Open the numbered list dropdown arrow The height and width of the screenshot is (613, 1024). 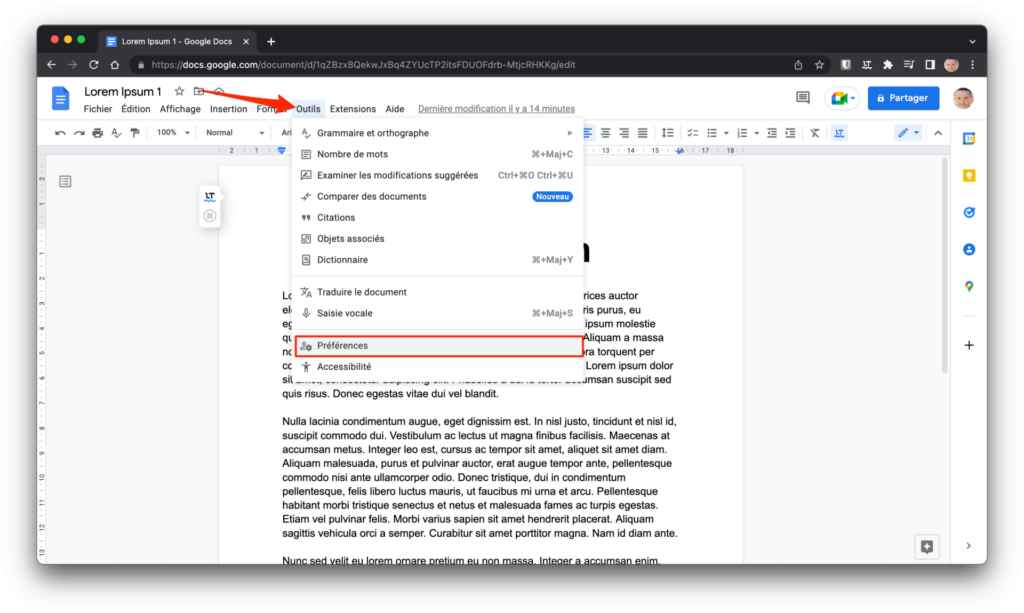pyautogui.click(x=756, y=133)
